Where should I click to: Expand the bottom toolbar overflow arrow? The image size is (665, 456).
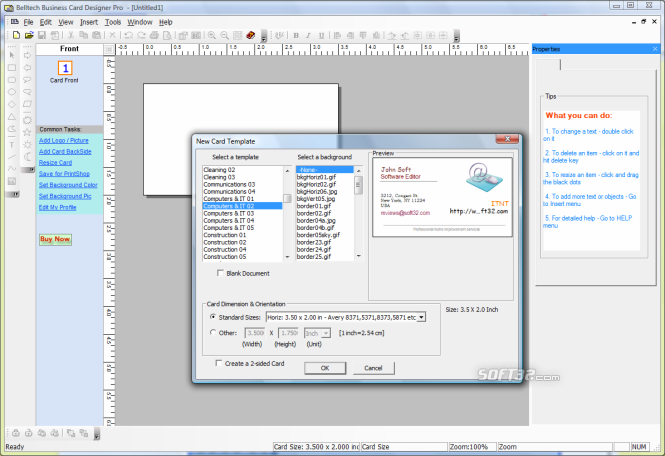pyautogui.click(x=97, y=434)
